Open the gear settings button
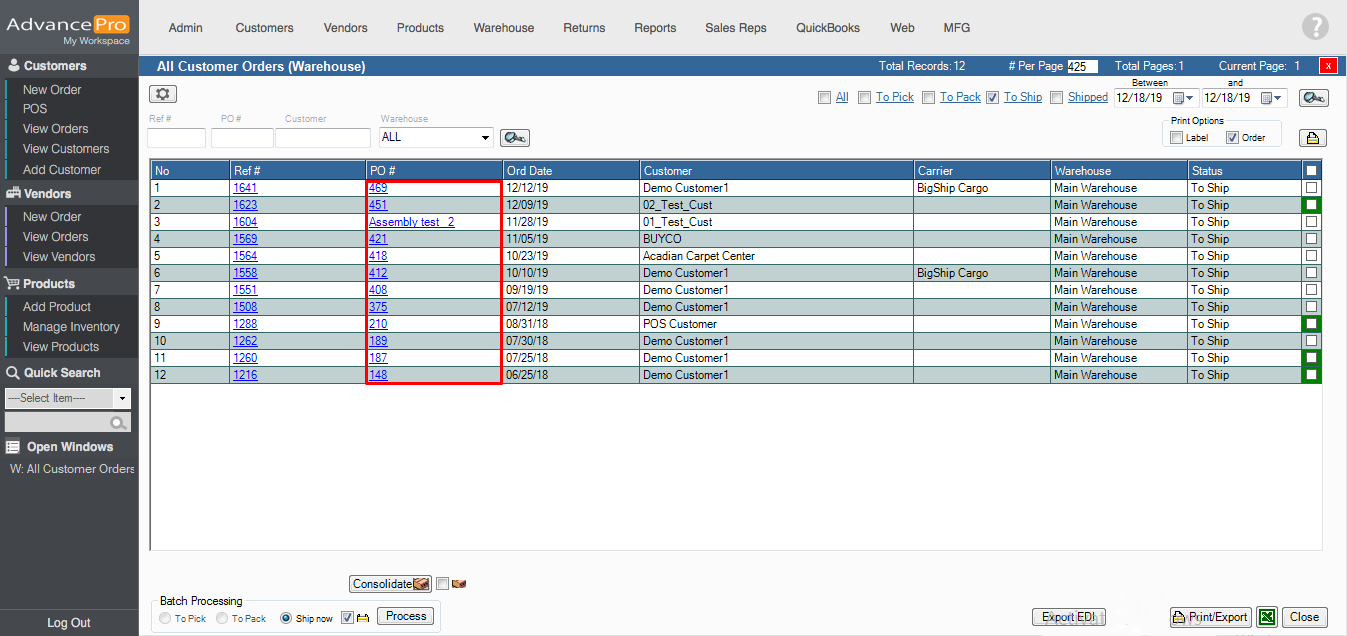Screen dimensions: 1347x636 click(x=163, y=94)
